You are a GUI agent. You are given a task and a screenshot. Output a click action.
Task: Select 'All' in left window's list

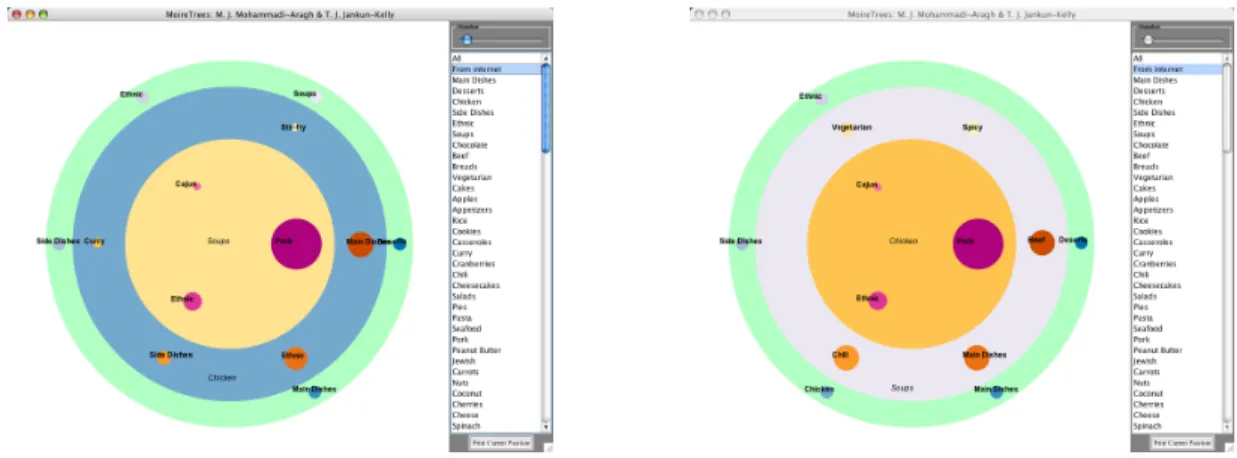[496, 59]
